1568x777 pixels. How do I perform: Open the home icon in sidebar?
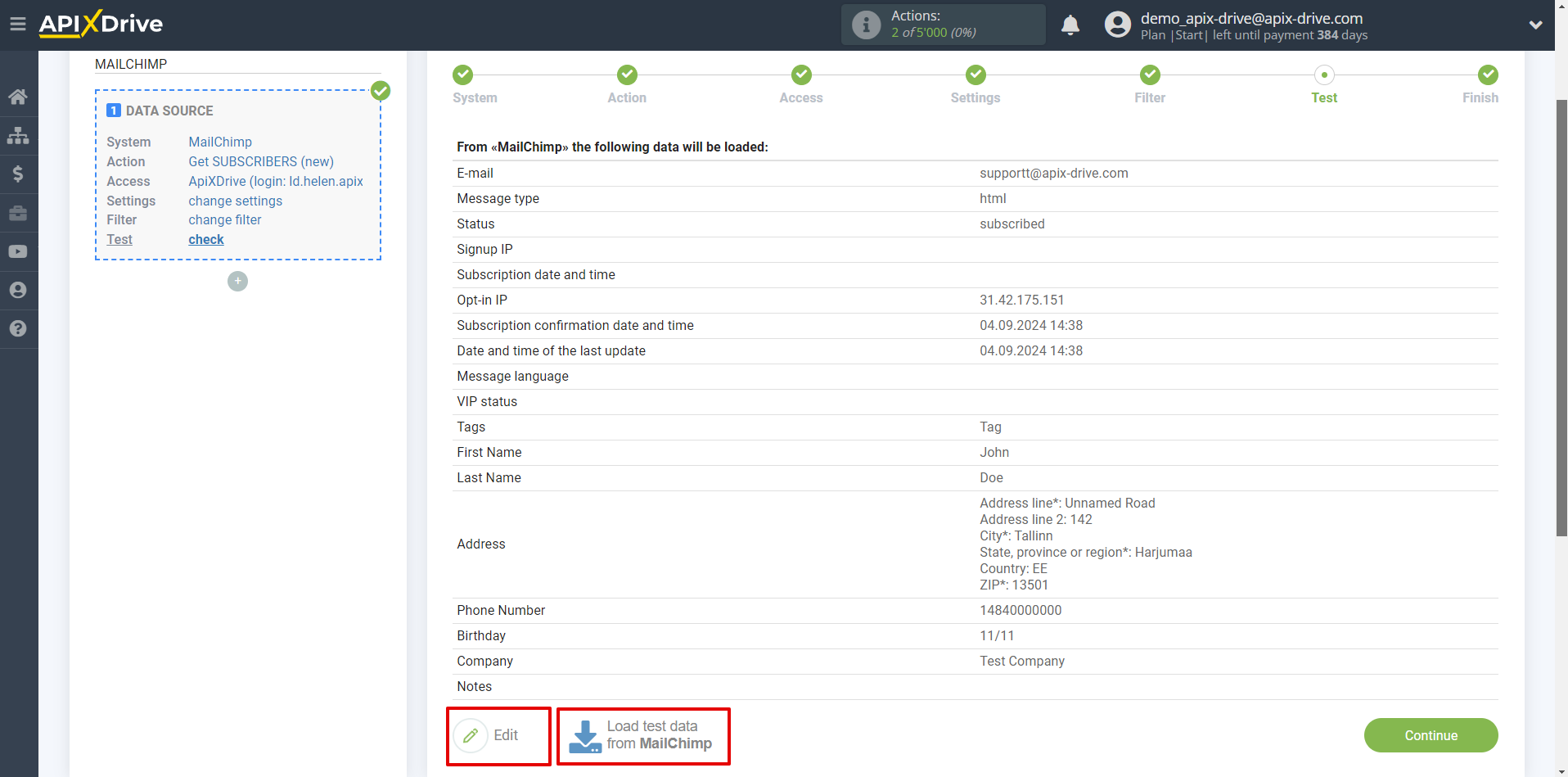coord(18,97)
